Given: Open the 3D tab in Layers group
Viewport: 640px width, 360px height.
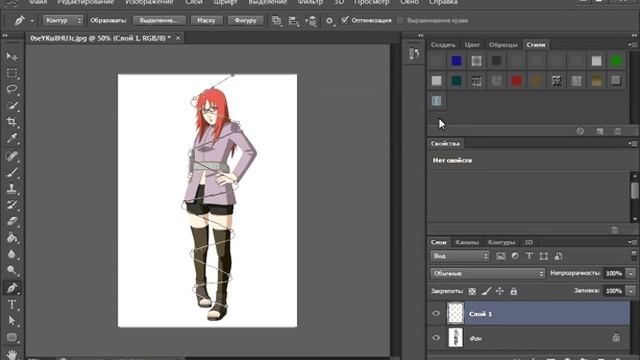Looking at the screenshot, I should [529, 242].
